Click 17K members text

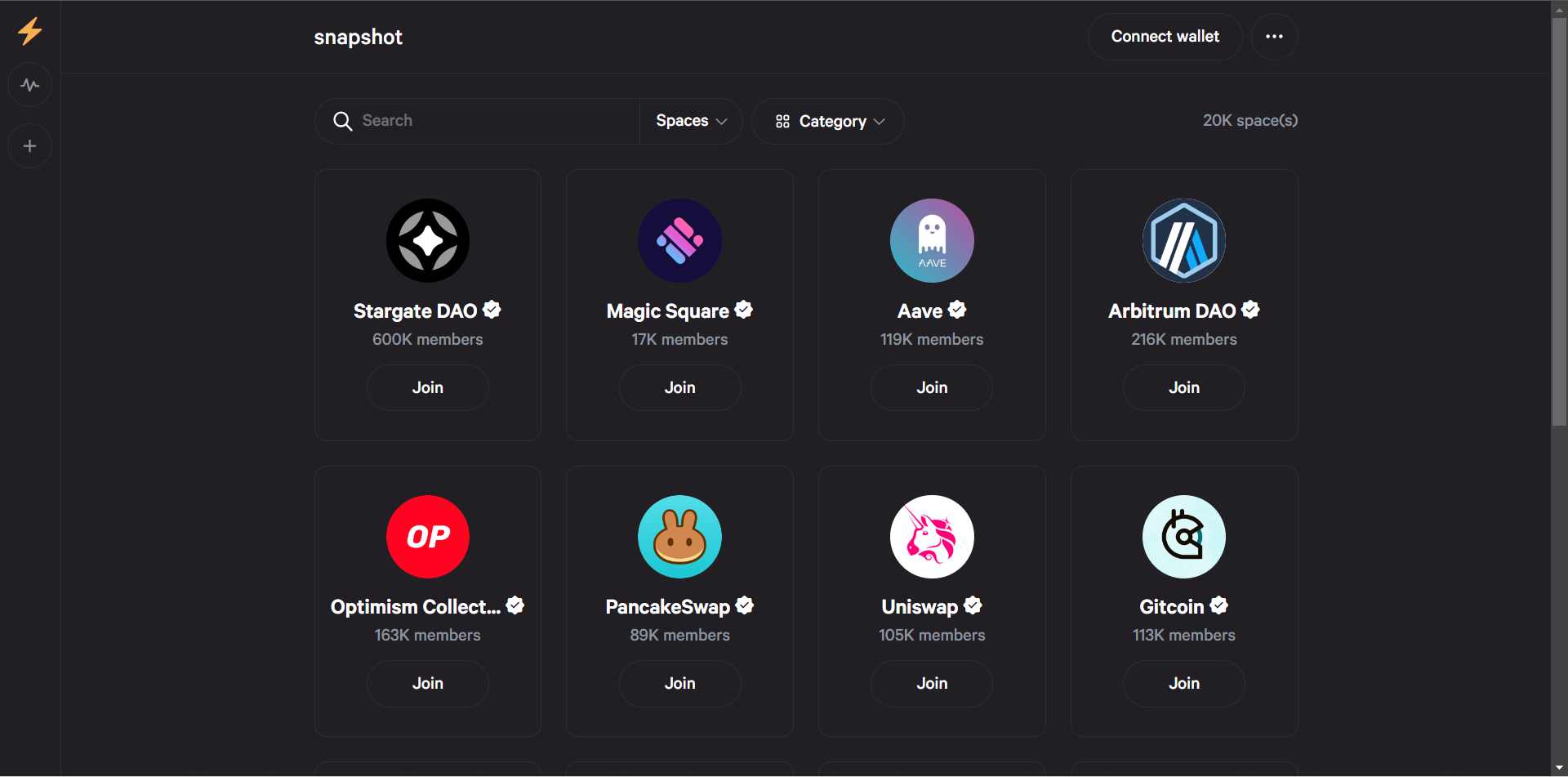679,340
